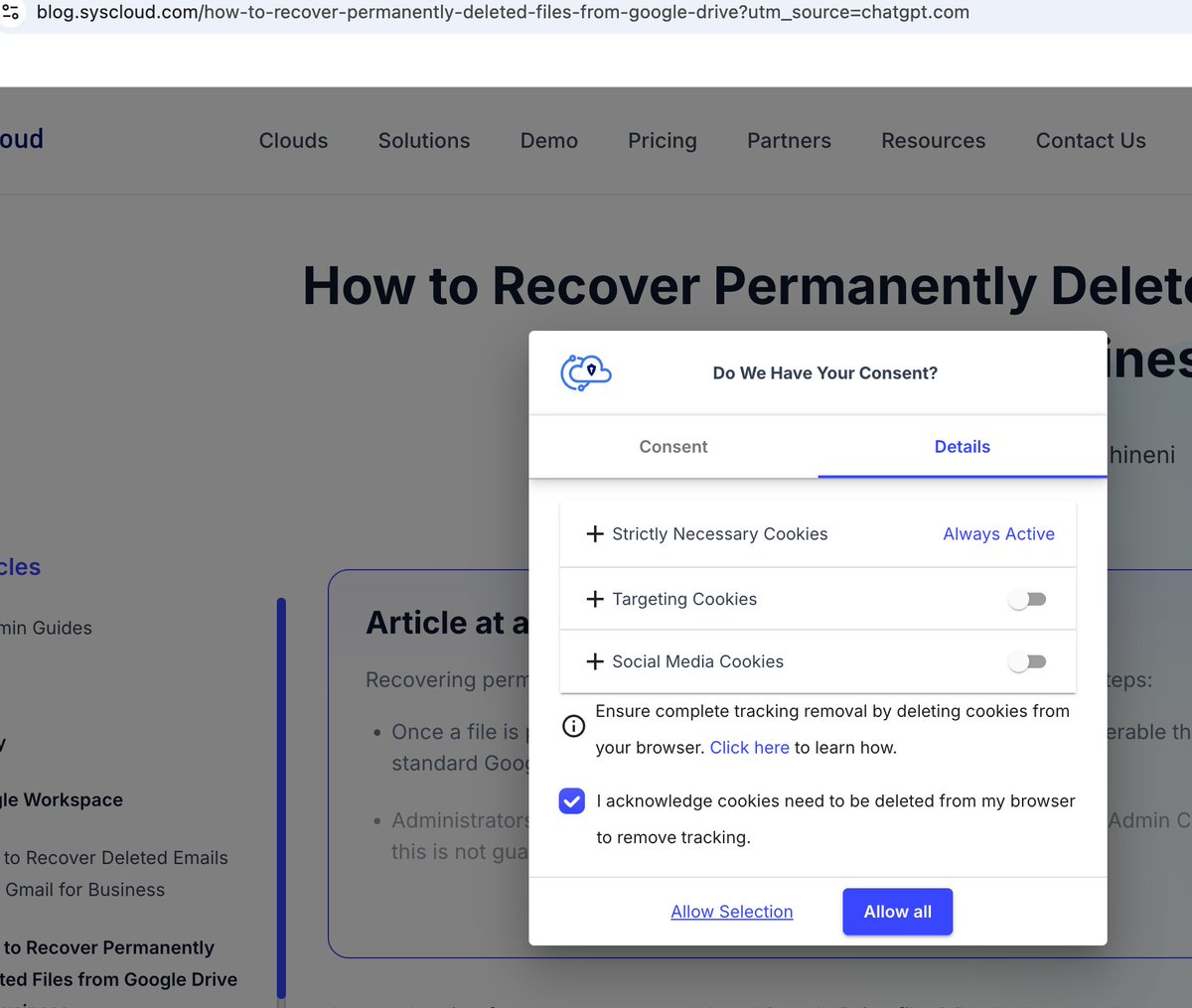1192x1008 pixels.
Task: Open the Click here link
Action: point(750,748)
